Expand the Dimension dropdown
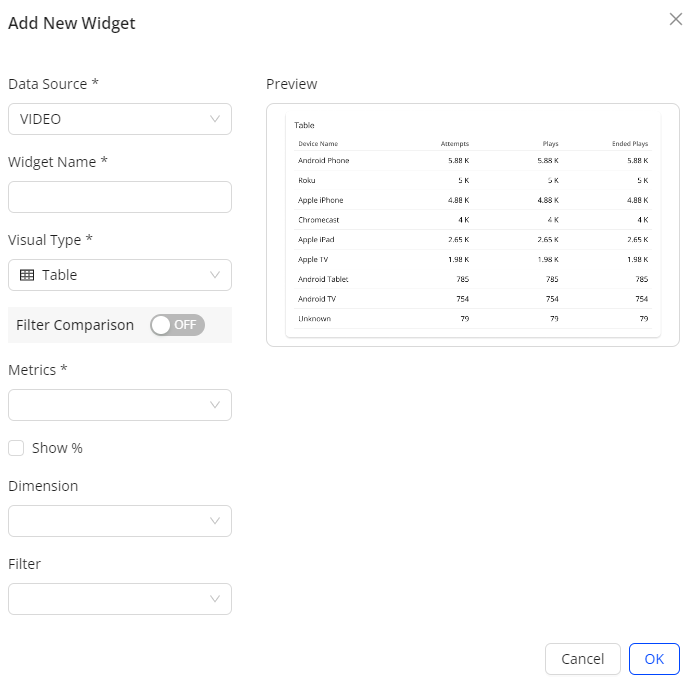The image size is (700, 686). pyautogui.click(x=119, y=521)
